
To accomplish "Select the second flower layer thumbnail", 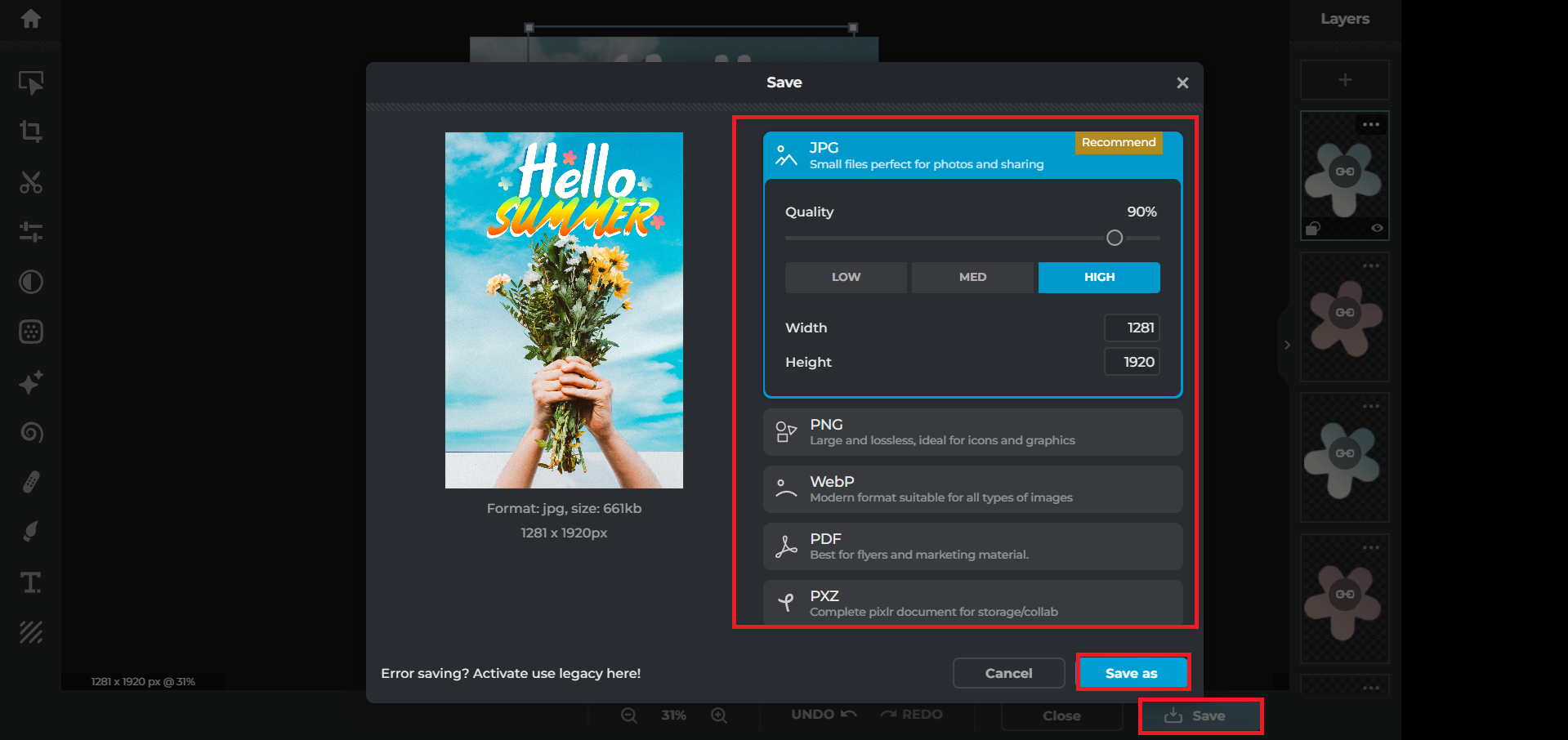I will [1345, 317].
